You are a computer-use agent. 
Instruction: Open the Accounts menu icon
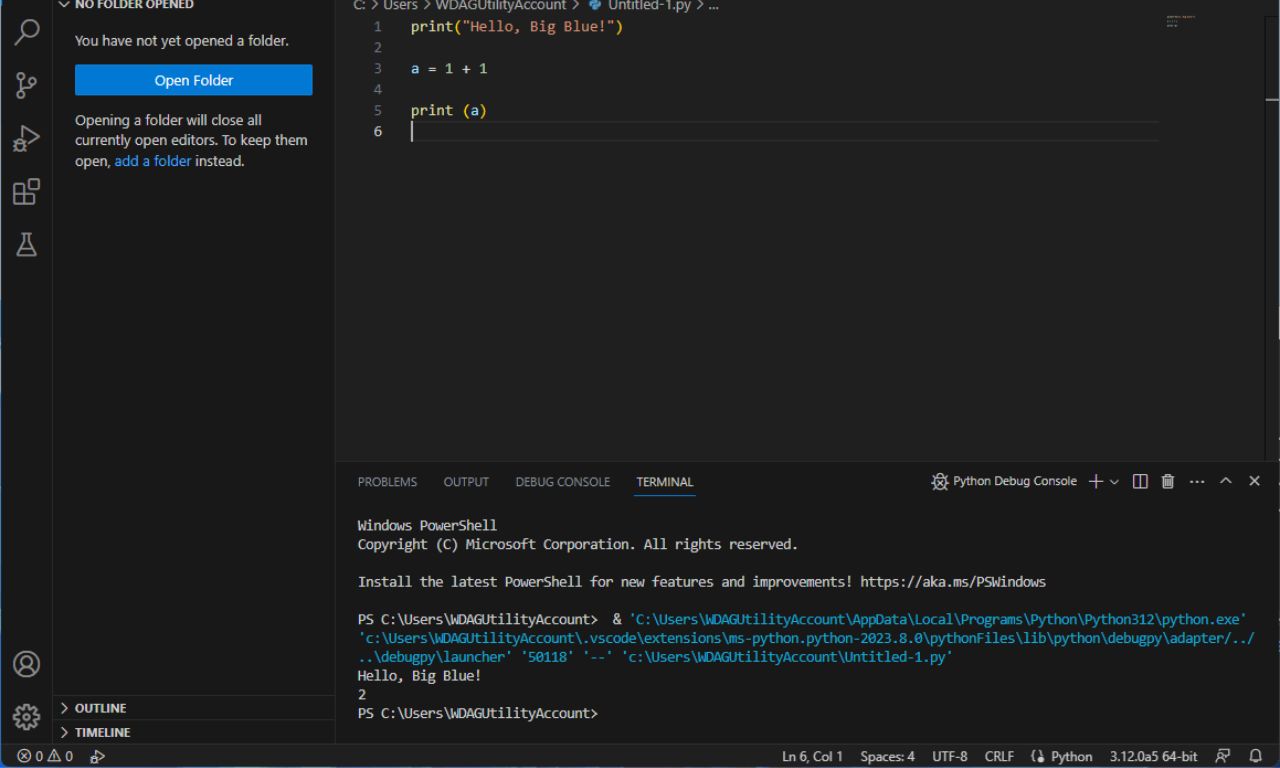27,664
